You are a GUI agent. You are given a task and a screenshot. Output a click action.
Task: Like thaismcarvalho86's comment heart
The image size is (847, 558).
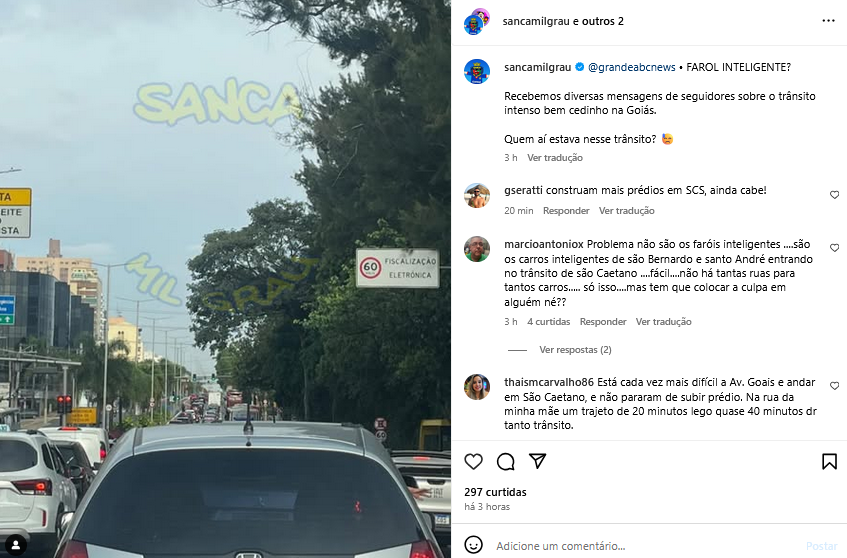coord(835,386)
